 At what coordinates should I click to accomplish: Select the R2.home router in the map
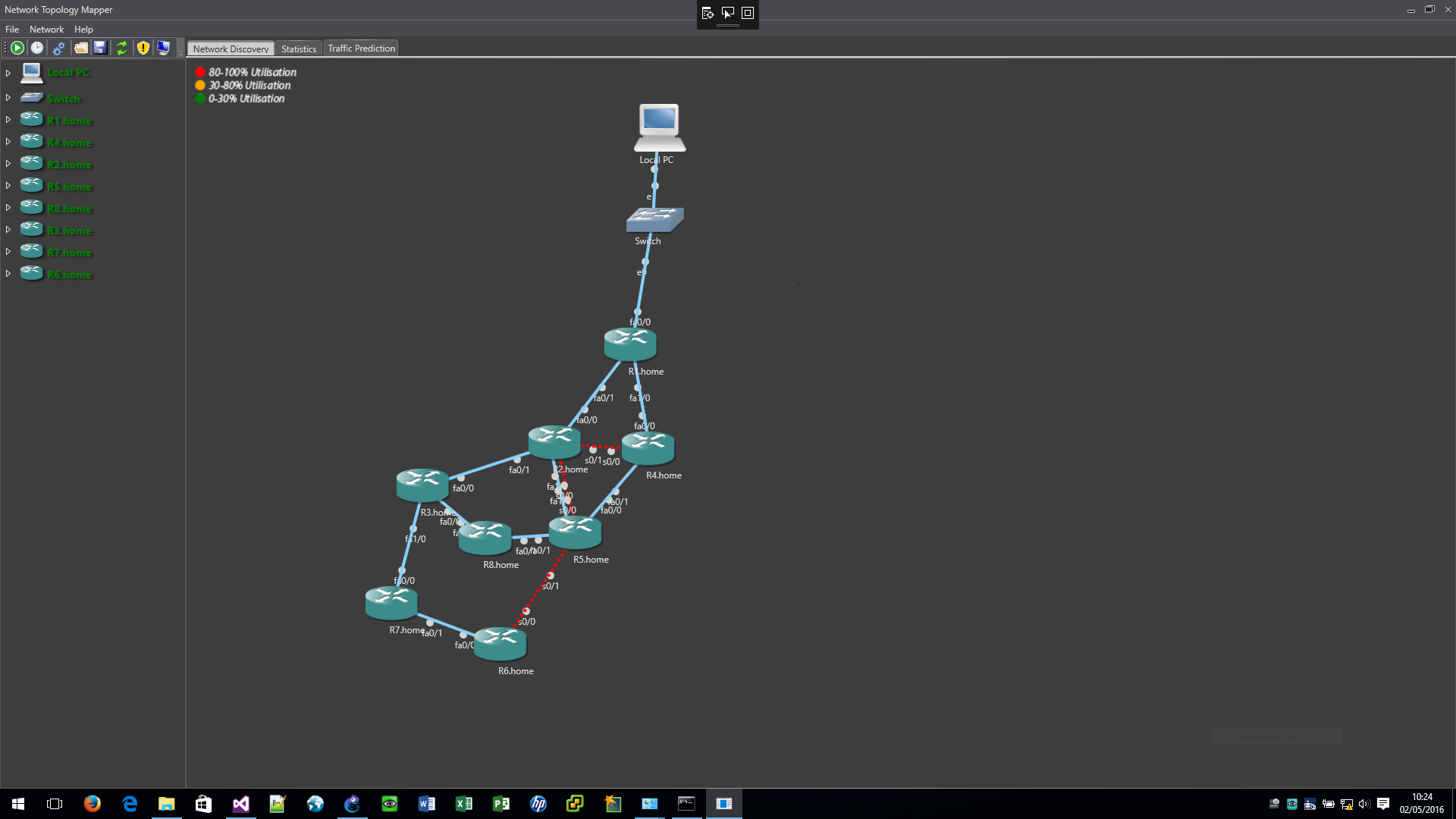click(554, 442)
